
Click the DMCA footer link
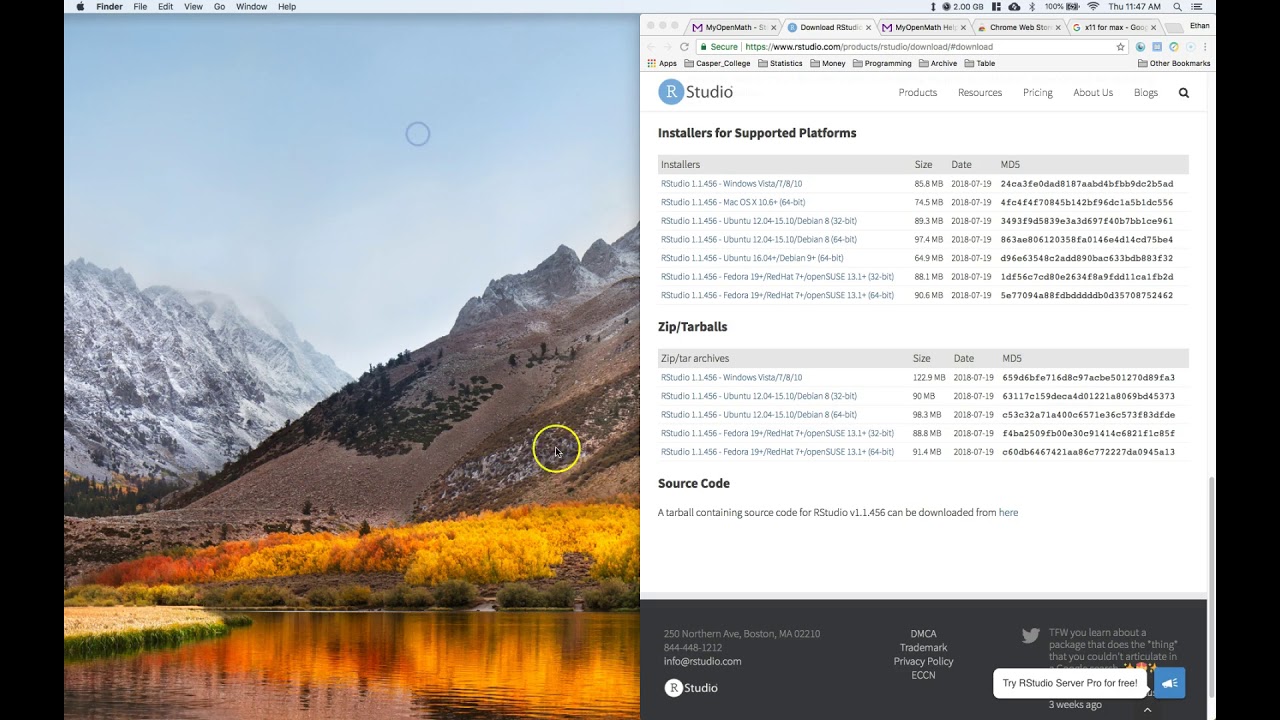click(x=923, y=634)
